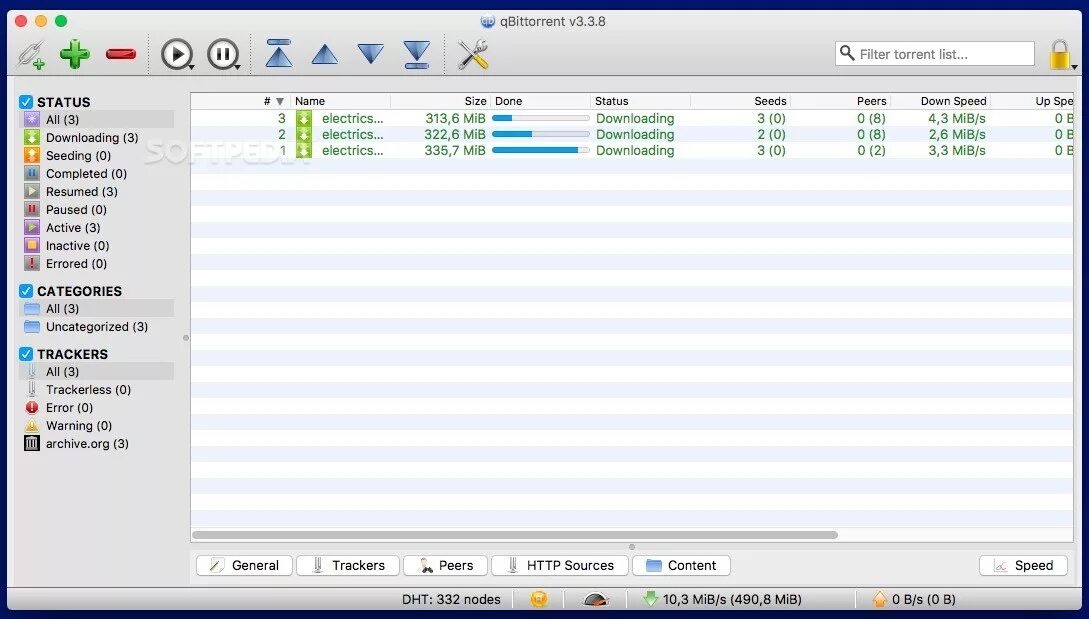
Task: Select Downloading (3) status filter
Action: click(97, 138)
